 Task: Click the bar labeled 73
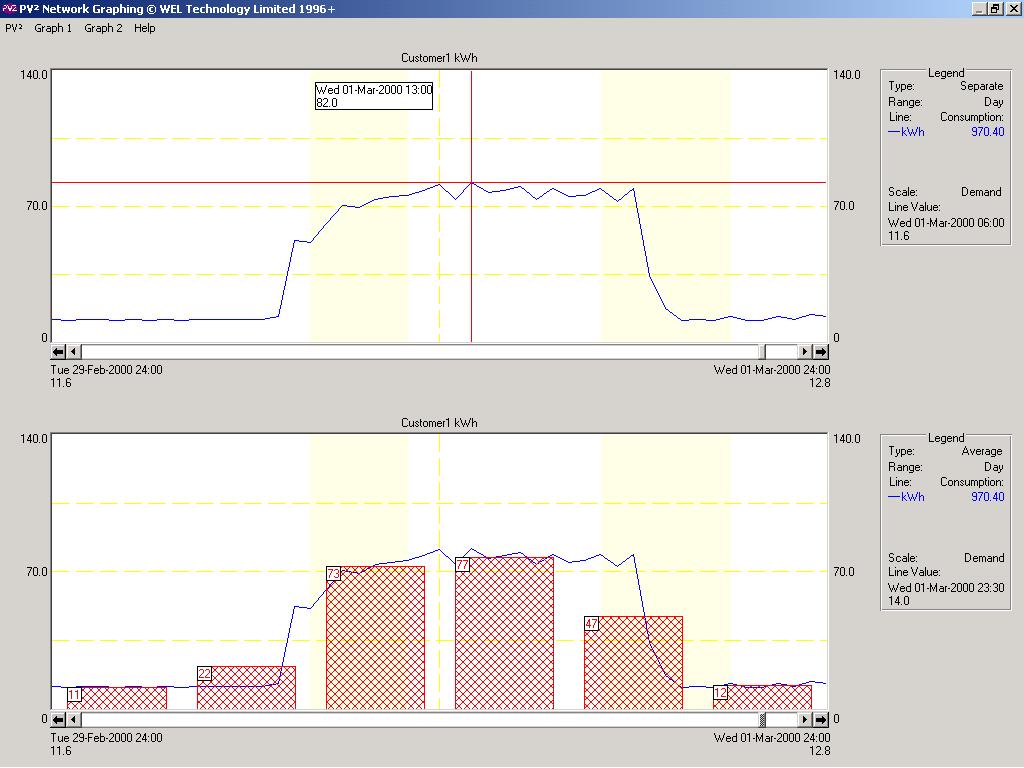376,638
